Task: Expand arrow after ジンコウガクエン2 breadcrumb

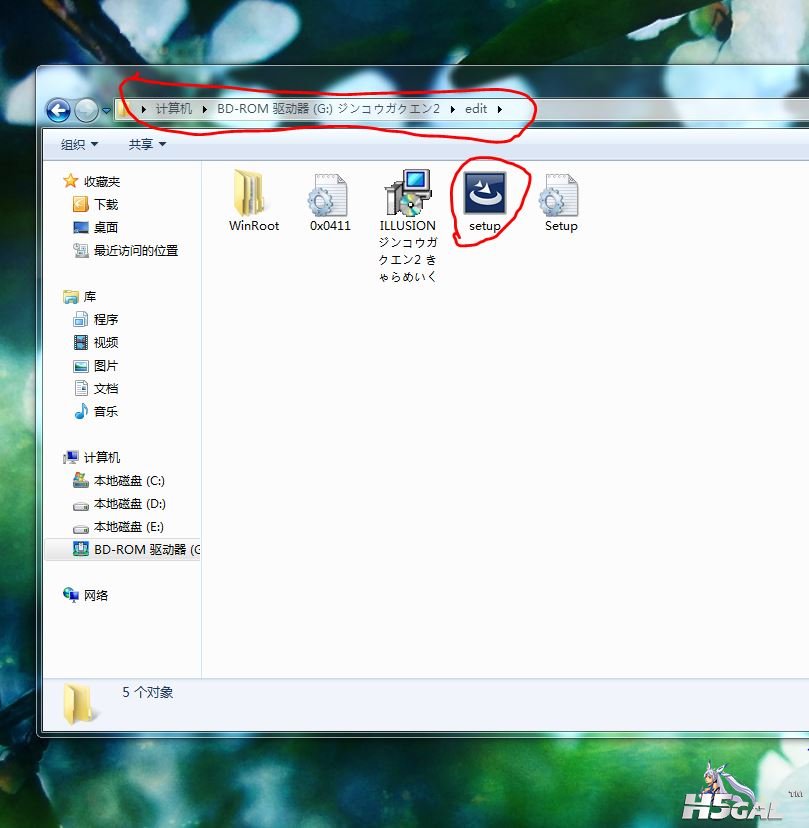Action: click(453, 109)
